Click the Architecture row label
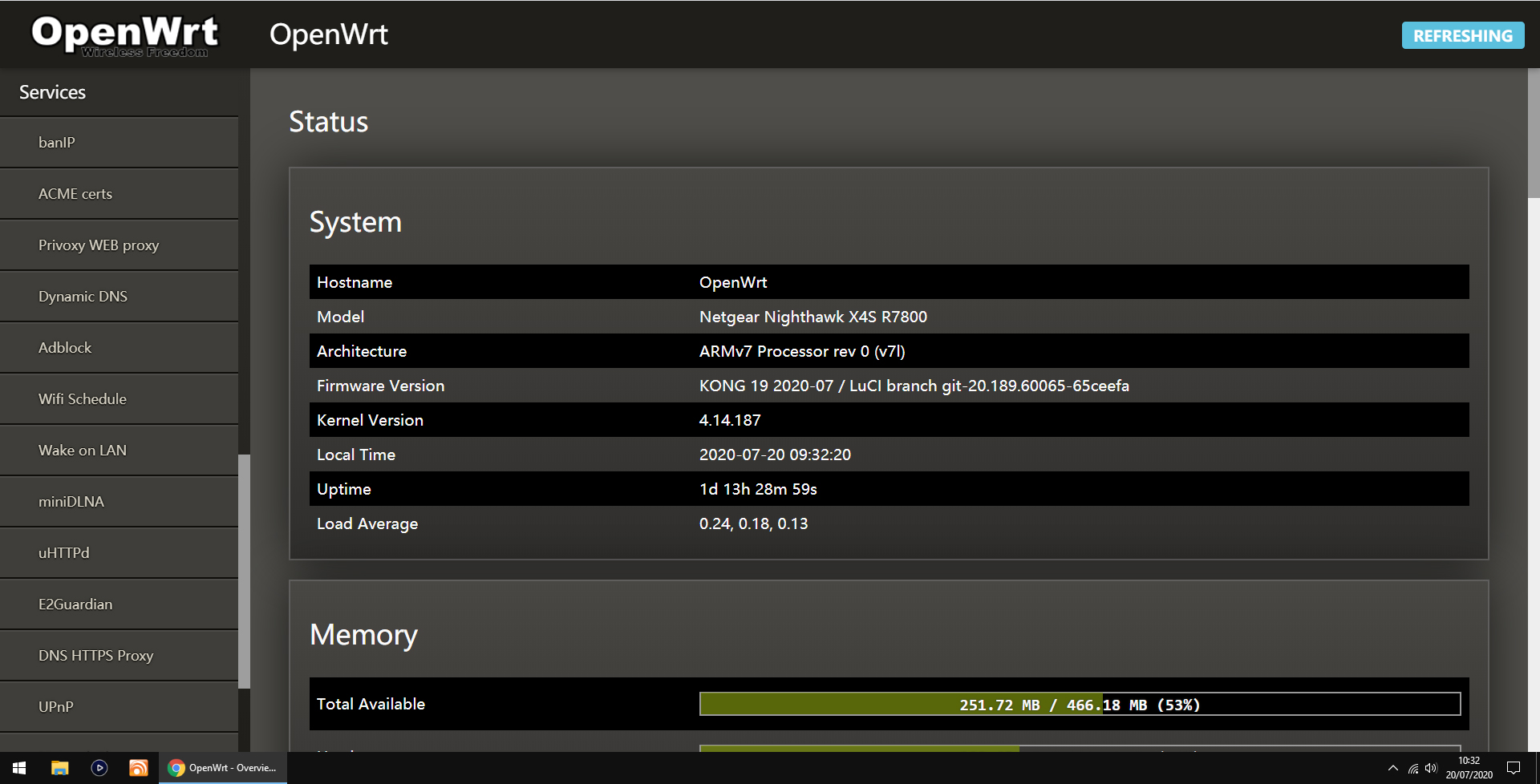Screen dimensions: 1540x784 coord(362,351)
